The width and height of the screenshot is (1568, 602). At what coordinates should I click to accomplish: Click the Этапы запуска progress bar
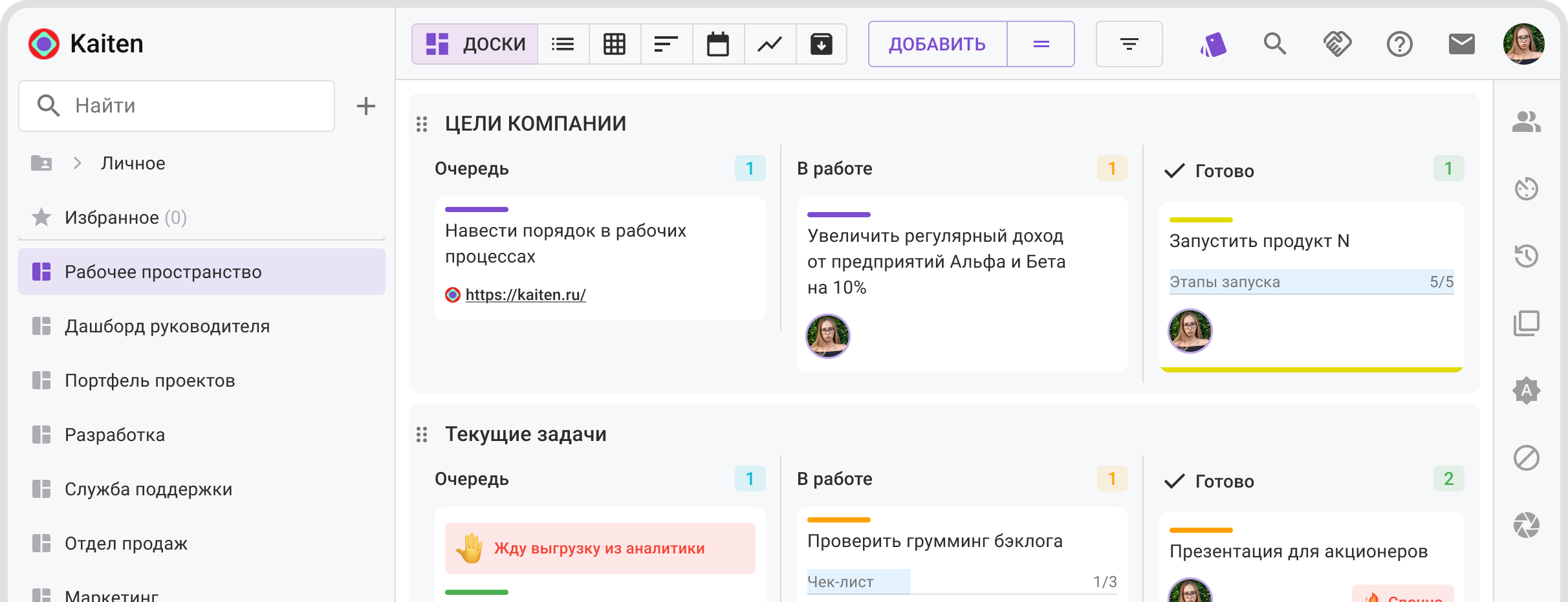point(1311,282)
